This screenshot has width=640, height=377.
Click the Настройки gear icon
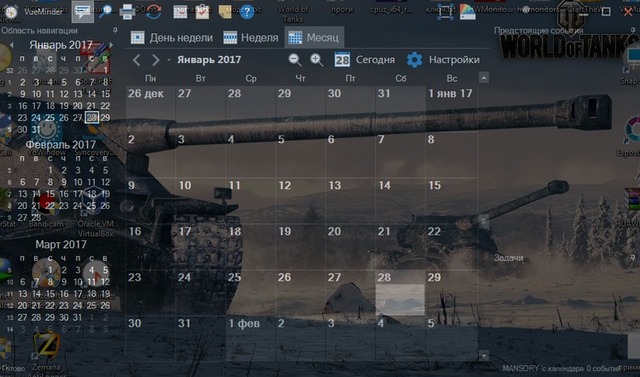click(x=414, y=60)
